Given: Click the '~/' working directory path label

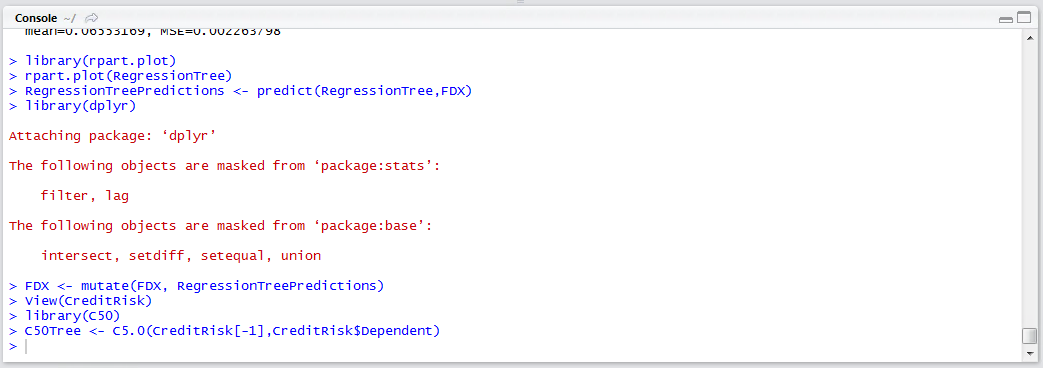Looking at the screenshot, I should 70,18.
